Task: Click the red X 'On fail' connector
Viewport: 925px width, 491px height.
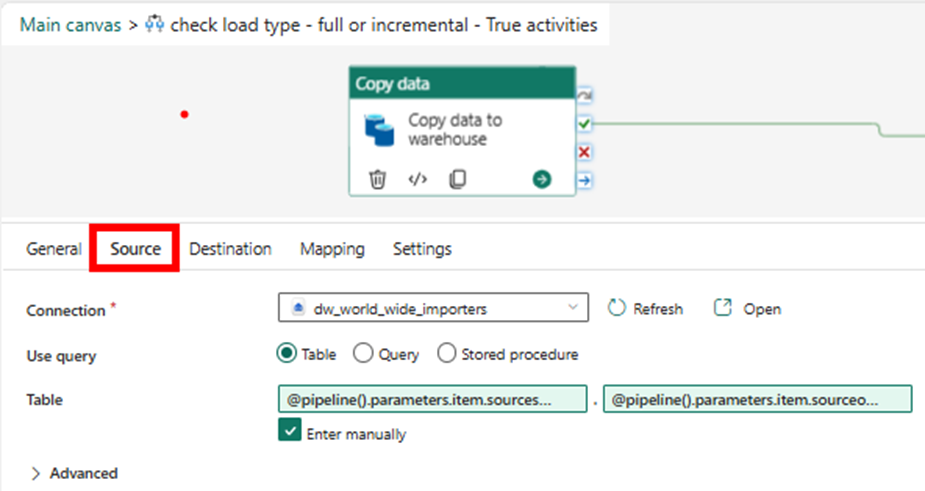Action: [585, 152]
